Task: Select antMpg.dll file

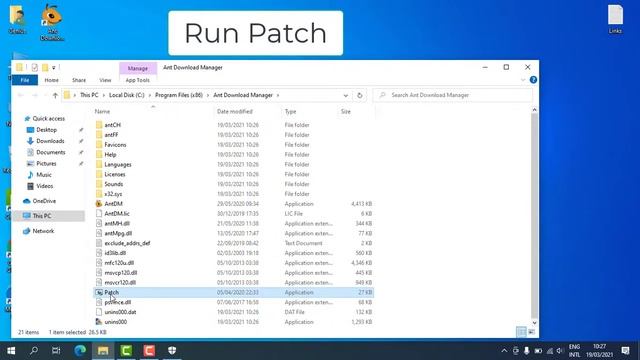Action: [x=118, y=233]
